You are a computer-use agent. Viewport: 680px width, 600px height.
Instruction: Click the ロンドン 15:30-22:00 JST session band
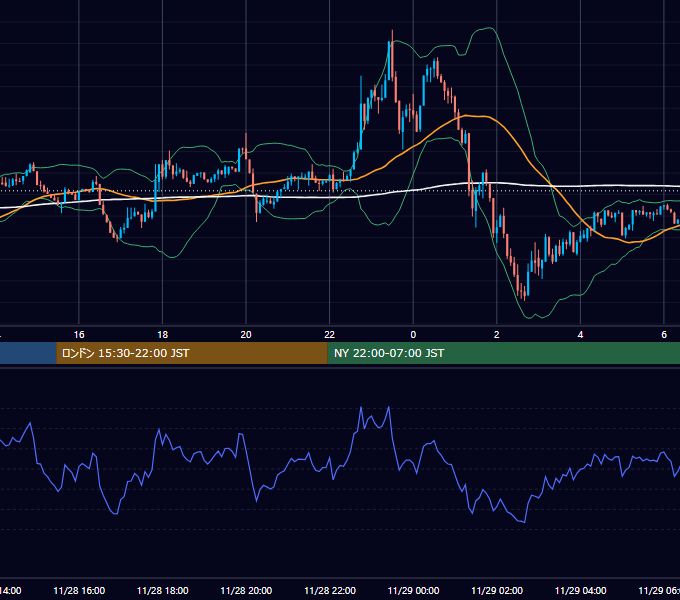point(192,353)
